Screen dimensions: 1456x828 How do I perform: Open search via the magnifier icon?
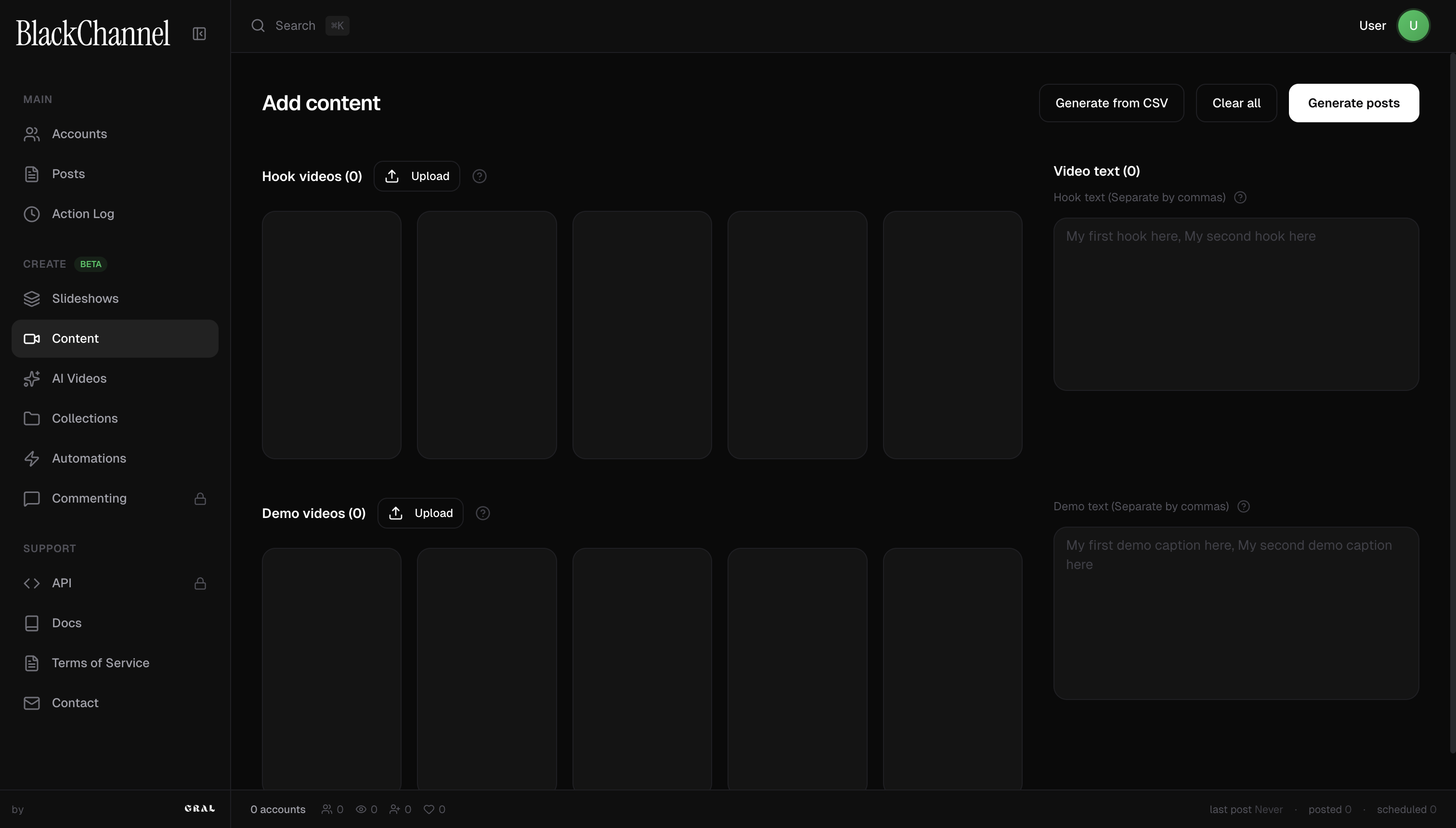point(258,26)
